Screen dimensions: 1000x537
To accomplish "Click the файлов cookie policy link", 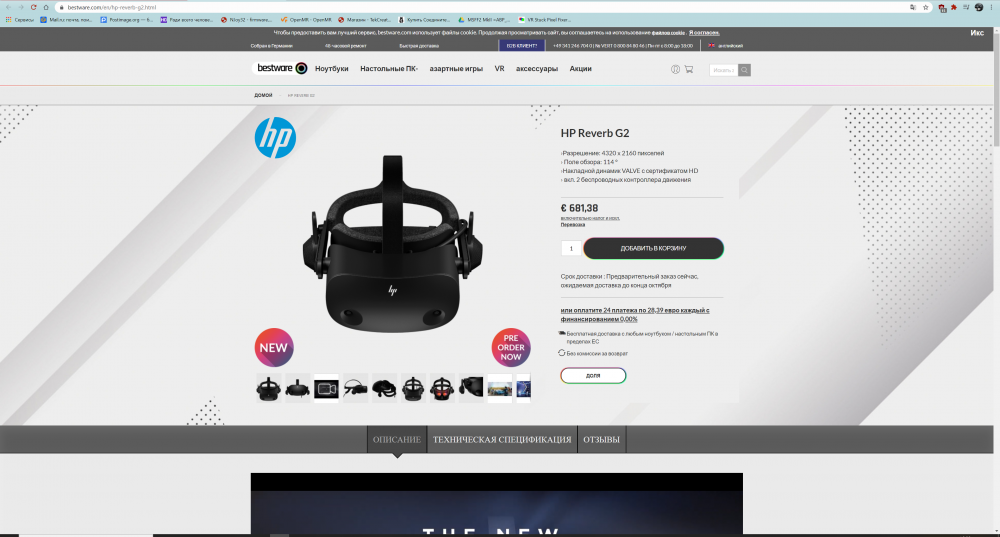I will [668, 33].
